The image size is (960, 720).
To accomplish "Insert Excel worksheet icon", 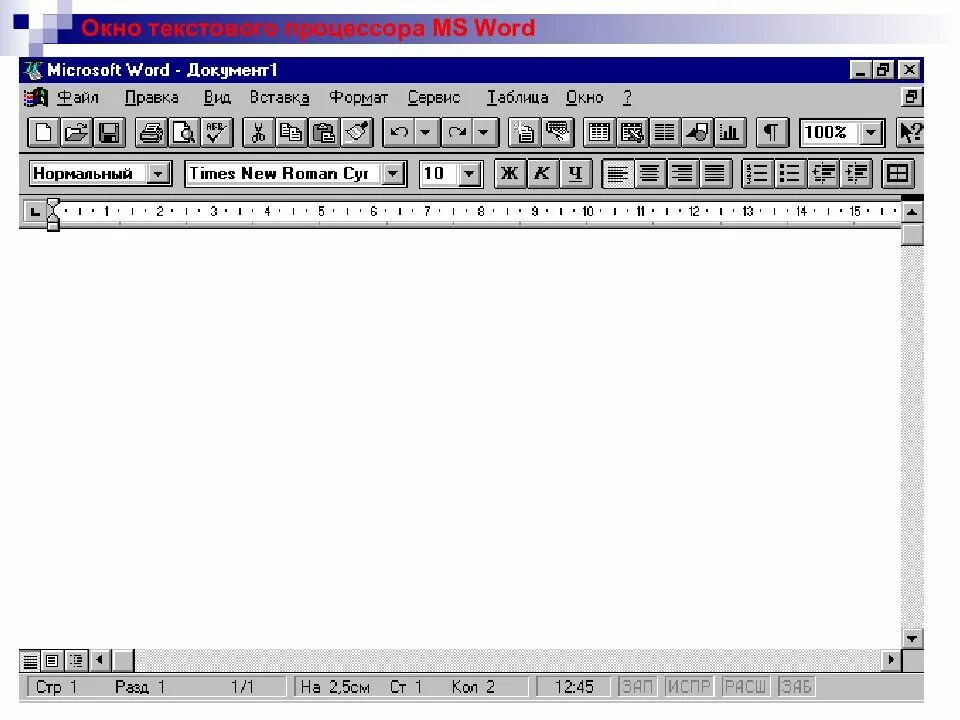I will point(632,132).
